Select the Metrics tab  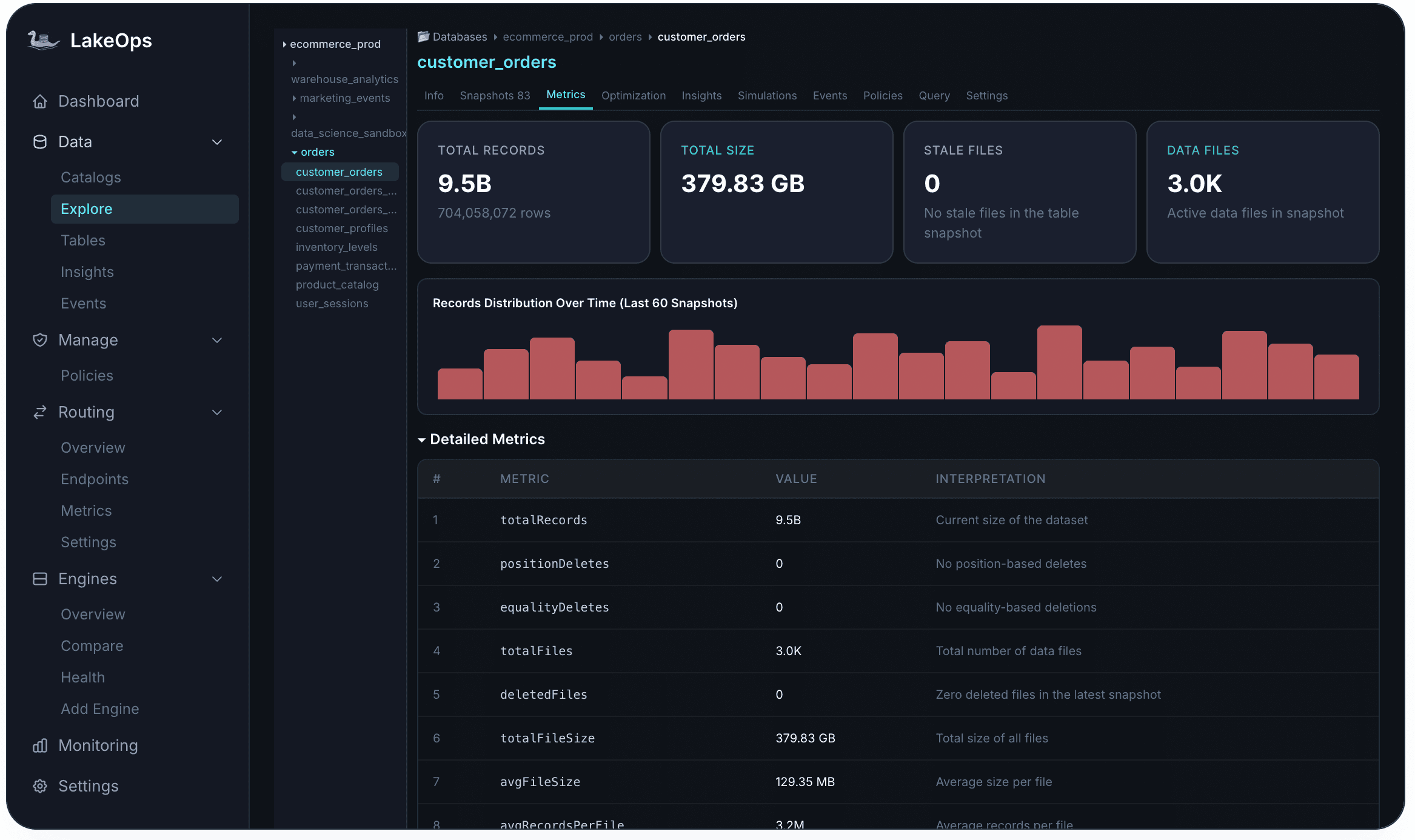(566, 95)
